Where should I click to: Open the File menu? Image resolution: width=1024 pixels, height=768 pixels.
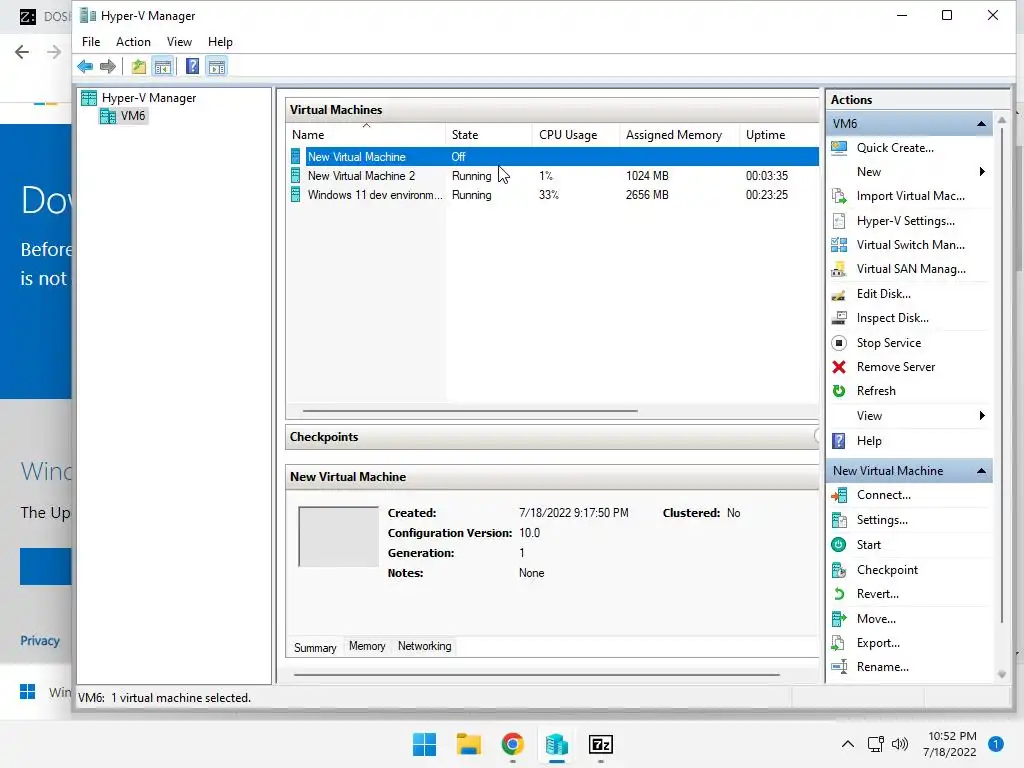pyautogui.click(x=91, y=42)
